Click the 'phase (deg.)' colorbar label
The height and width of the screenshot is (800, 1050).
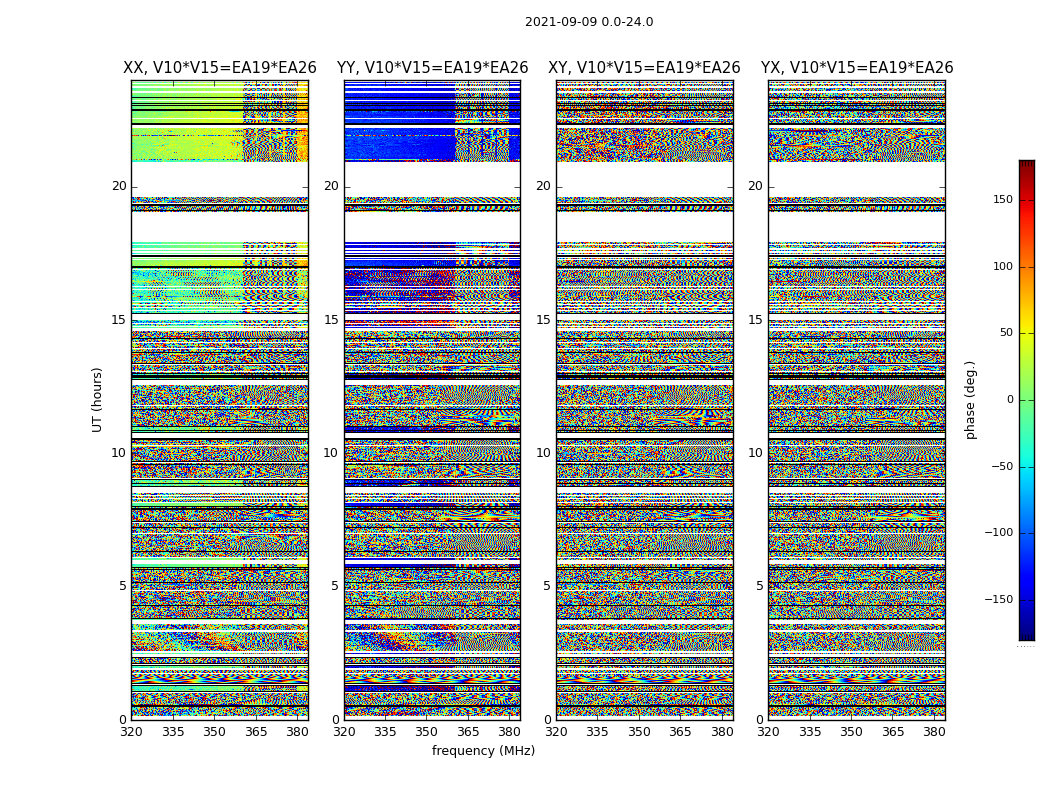click(970, 400)
